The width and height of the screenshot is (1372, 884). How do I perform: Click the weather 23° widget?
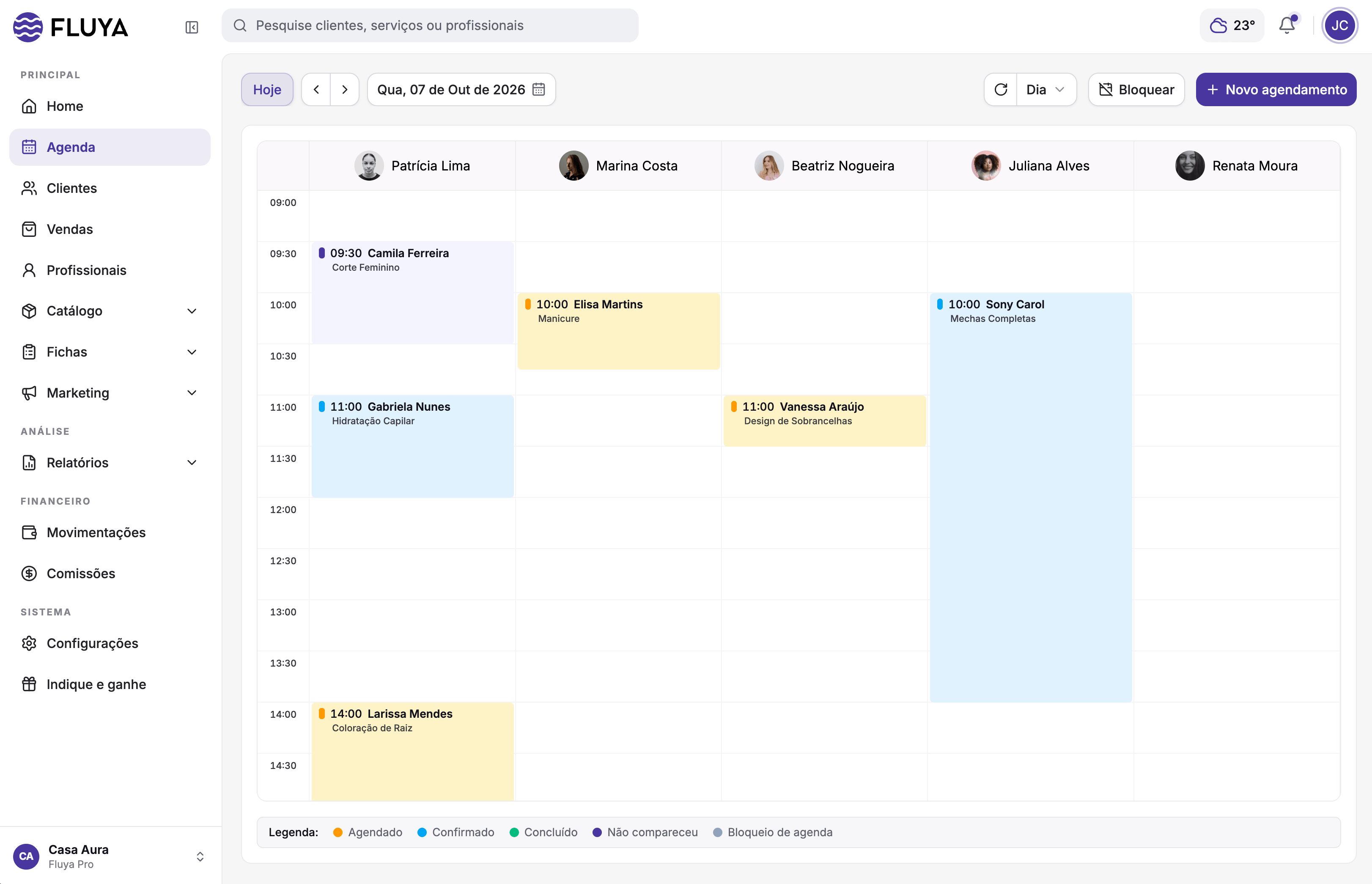point(1232,25)
